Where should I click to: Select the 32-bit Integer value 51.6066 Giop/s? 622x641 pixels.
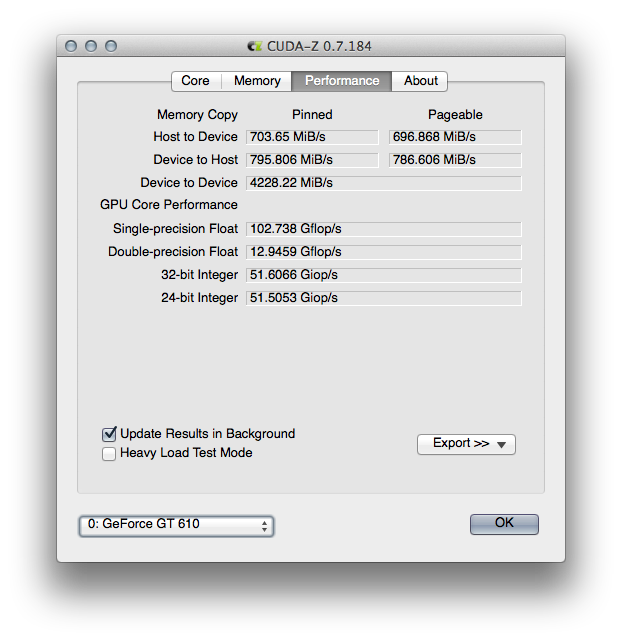[x=384, y=275]
